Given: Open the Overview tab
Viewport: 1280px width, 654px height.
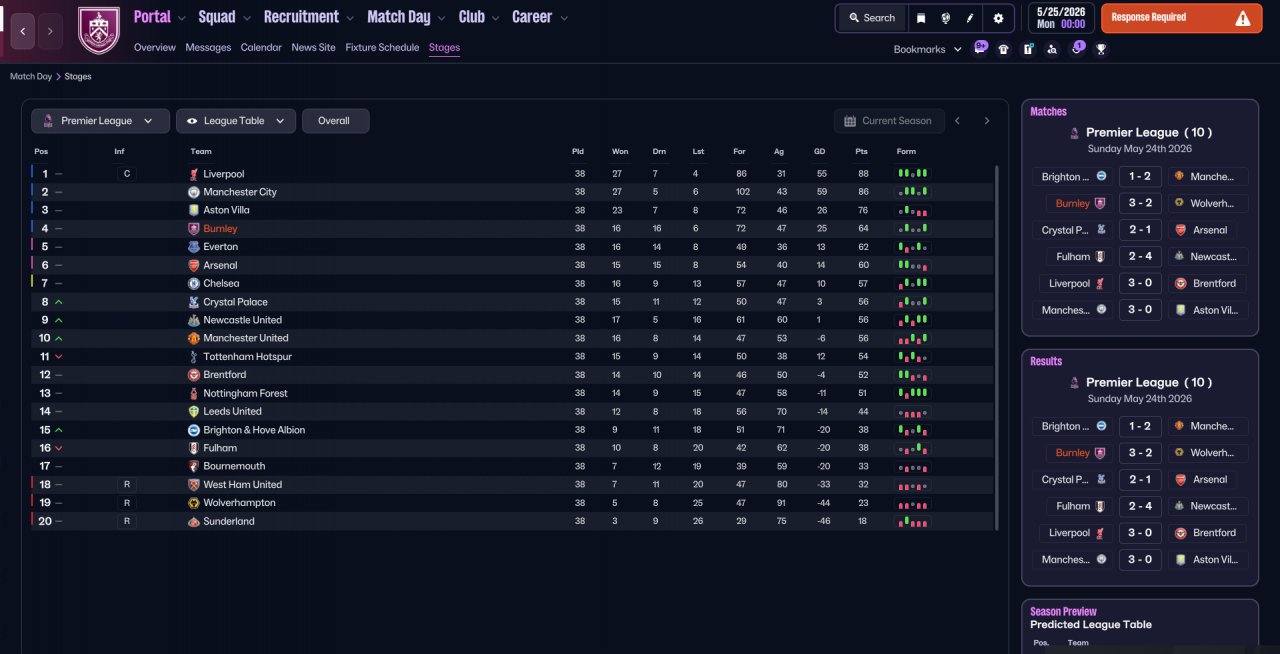Looking at the screenshot, I should coord(154,47).
